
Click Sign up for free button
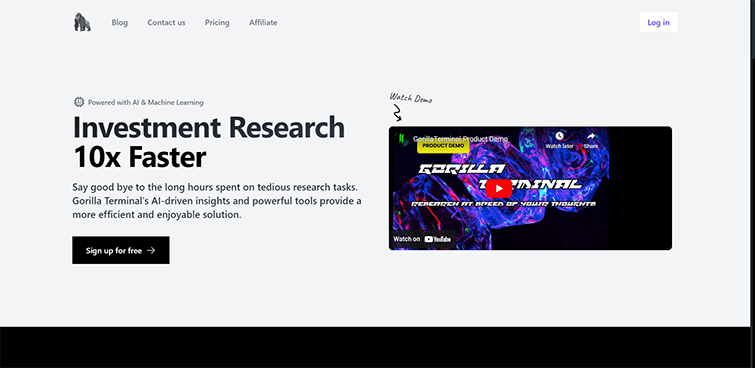pos(121,250)
